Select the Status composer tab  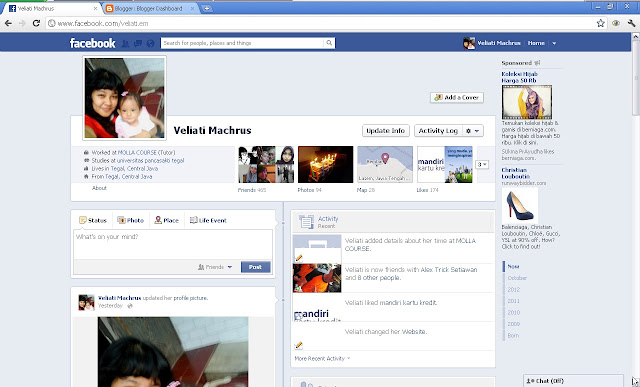tap(93, 220)
